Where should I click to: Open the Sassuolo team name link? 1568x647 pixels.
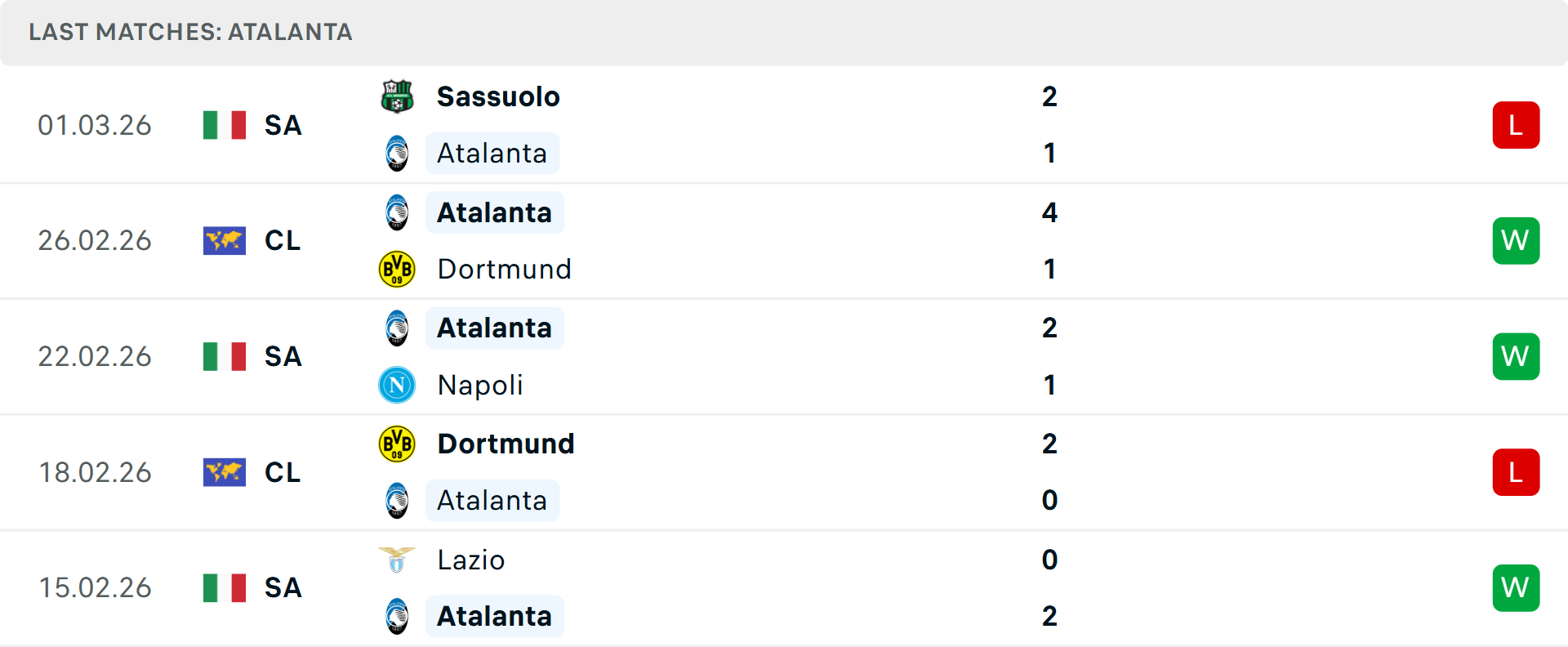coord(498,96)
